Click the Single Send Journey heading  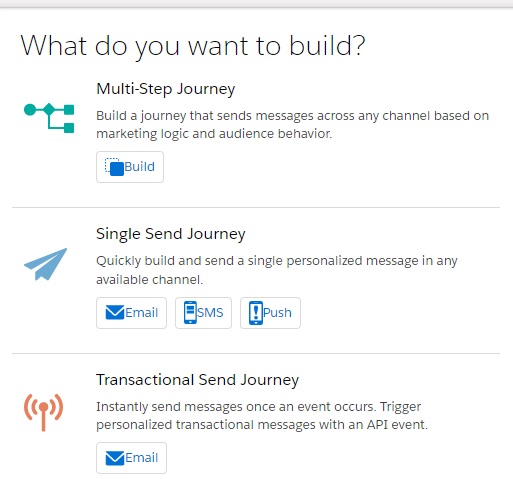(x=171, y=234)
